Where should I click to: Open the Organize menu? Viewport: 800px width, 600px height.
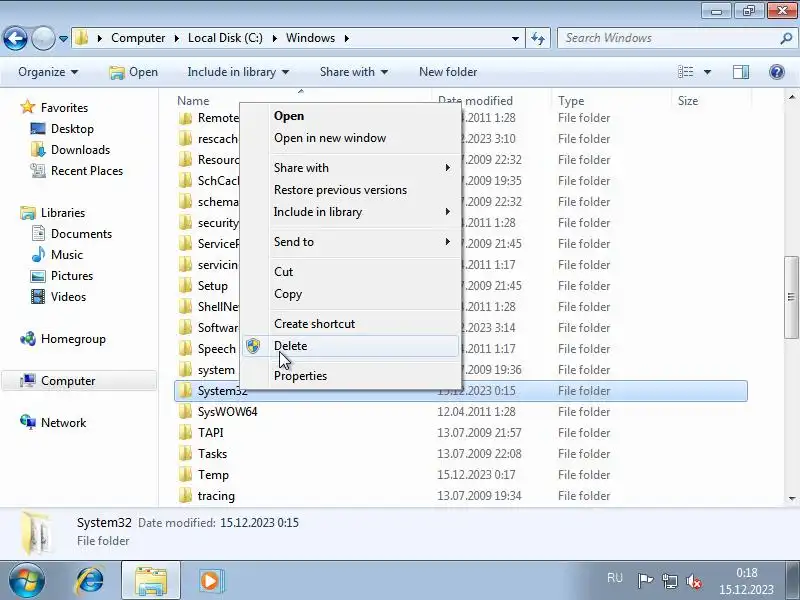[48, 72]
